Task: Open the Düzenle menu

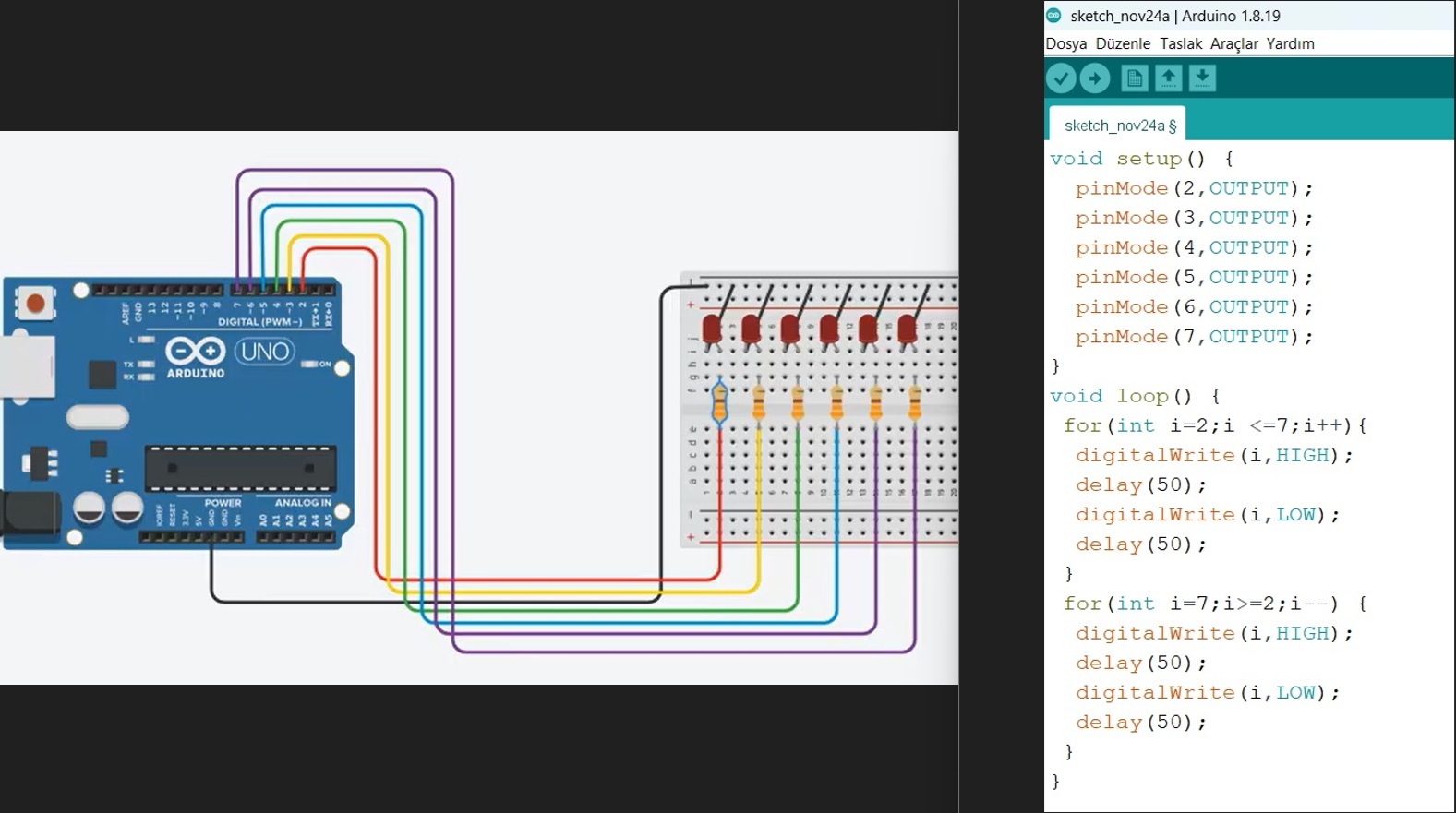Action: [x=1123, y=43]
